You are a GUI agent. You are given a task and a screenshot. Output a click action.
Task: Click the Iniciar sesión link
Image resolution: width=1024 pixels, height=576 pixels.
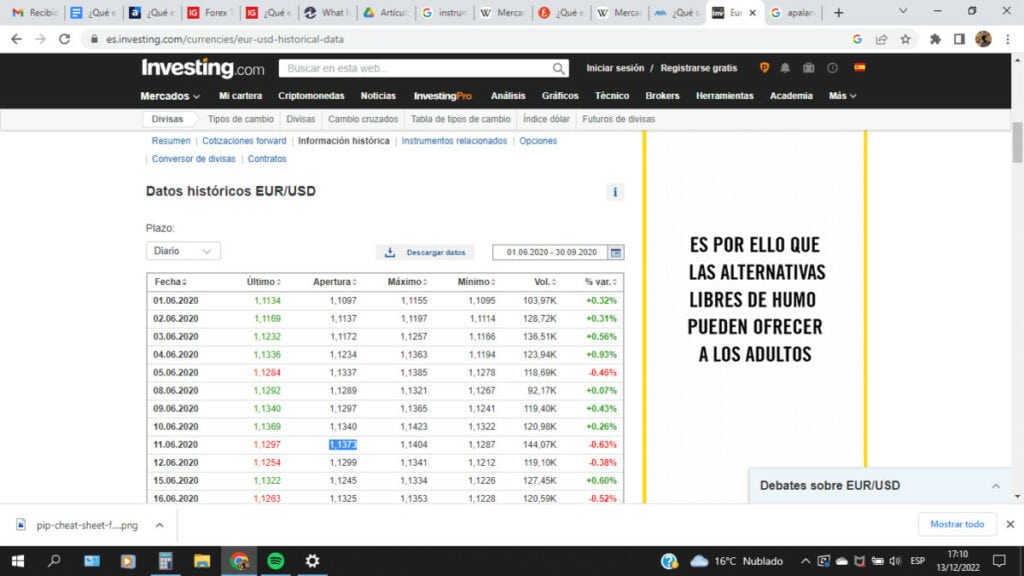click(615, 68)
